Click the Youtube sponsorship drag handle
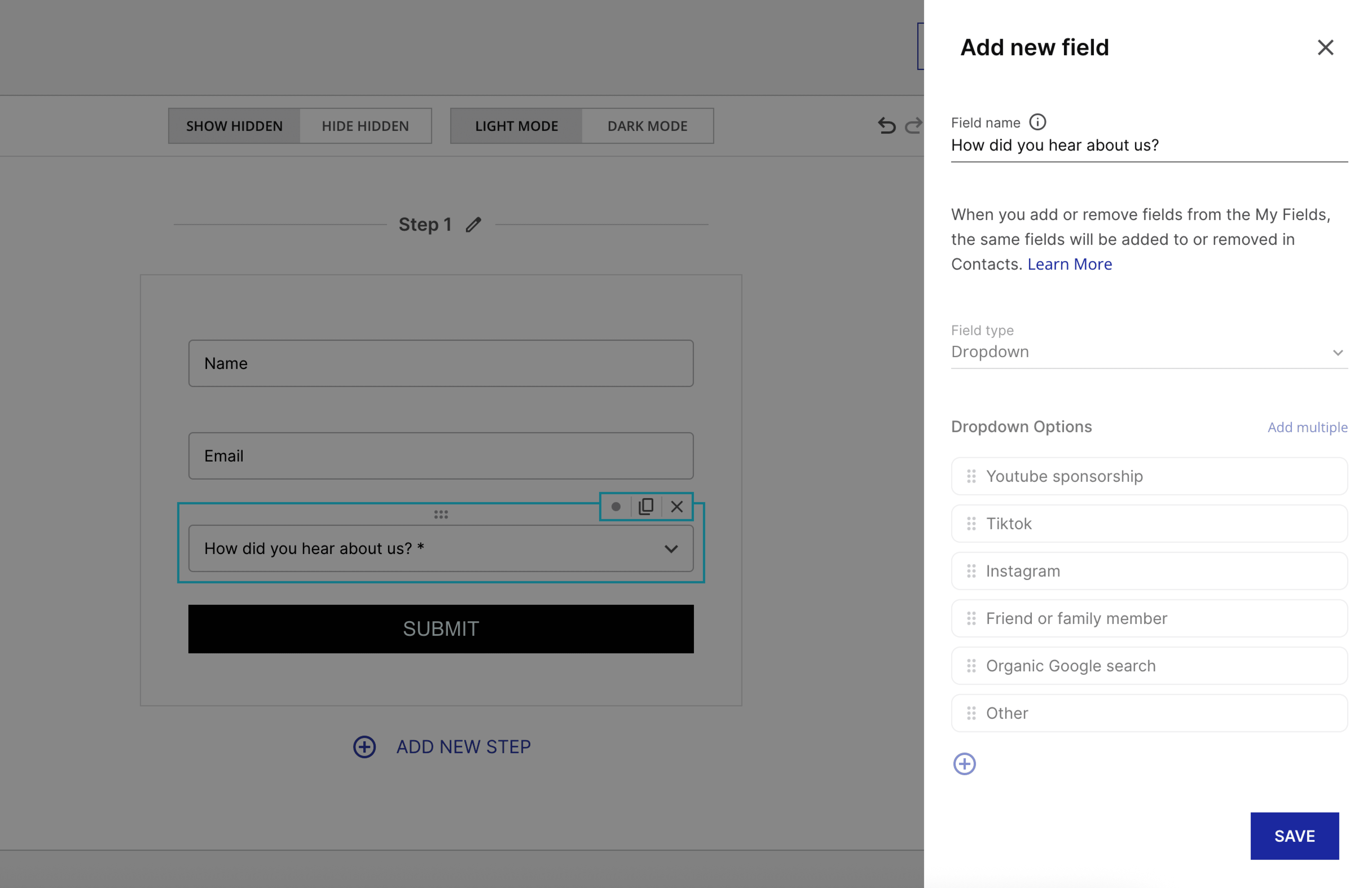The image size is (1372, 888). [971, 476]
